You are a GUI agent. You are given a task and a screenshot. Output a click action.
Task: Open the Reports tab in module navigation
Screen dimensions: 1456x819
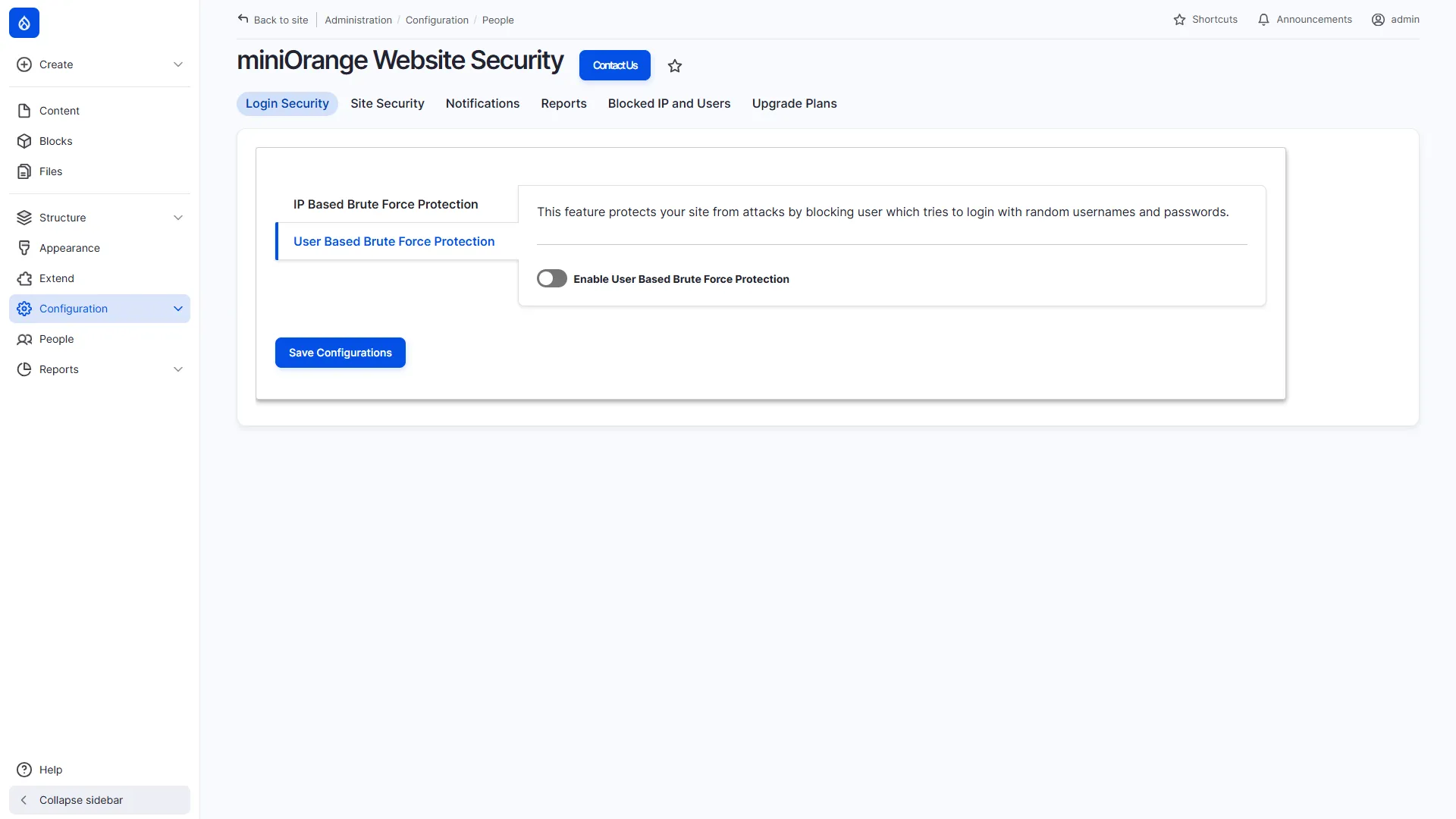pos(563,104)
